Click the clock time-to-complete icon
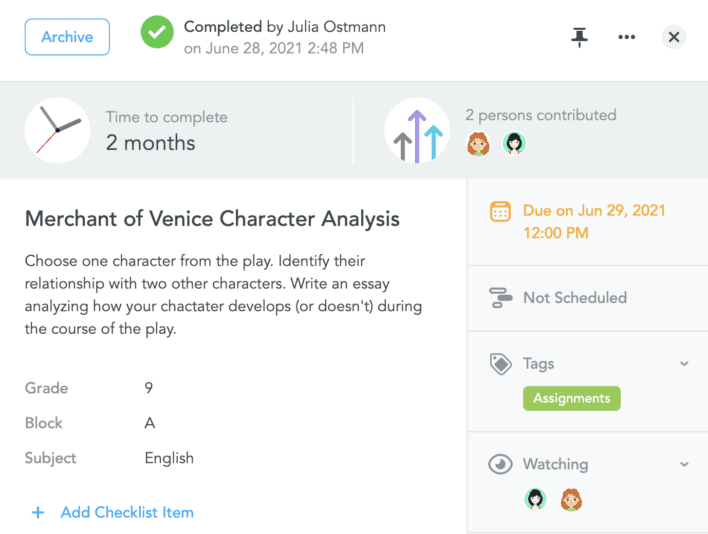The width and height of the screenshot is (708, 534). tap(57, 130)
